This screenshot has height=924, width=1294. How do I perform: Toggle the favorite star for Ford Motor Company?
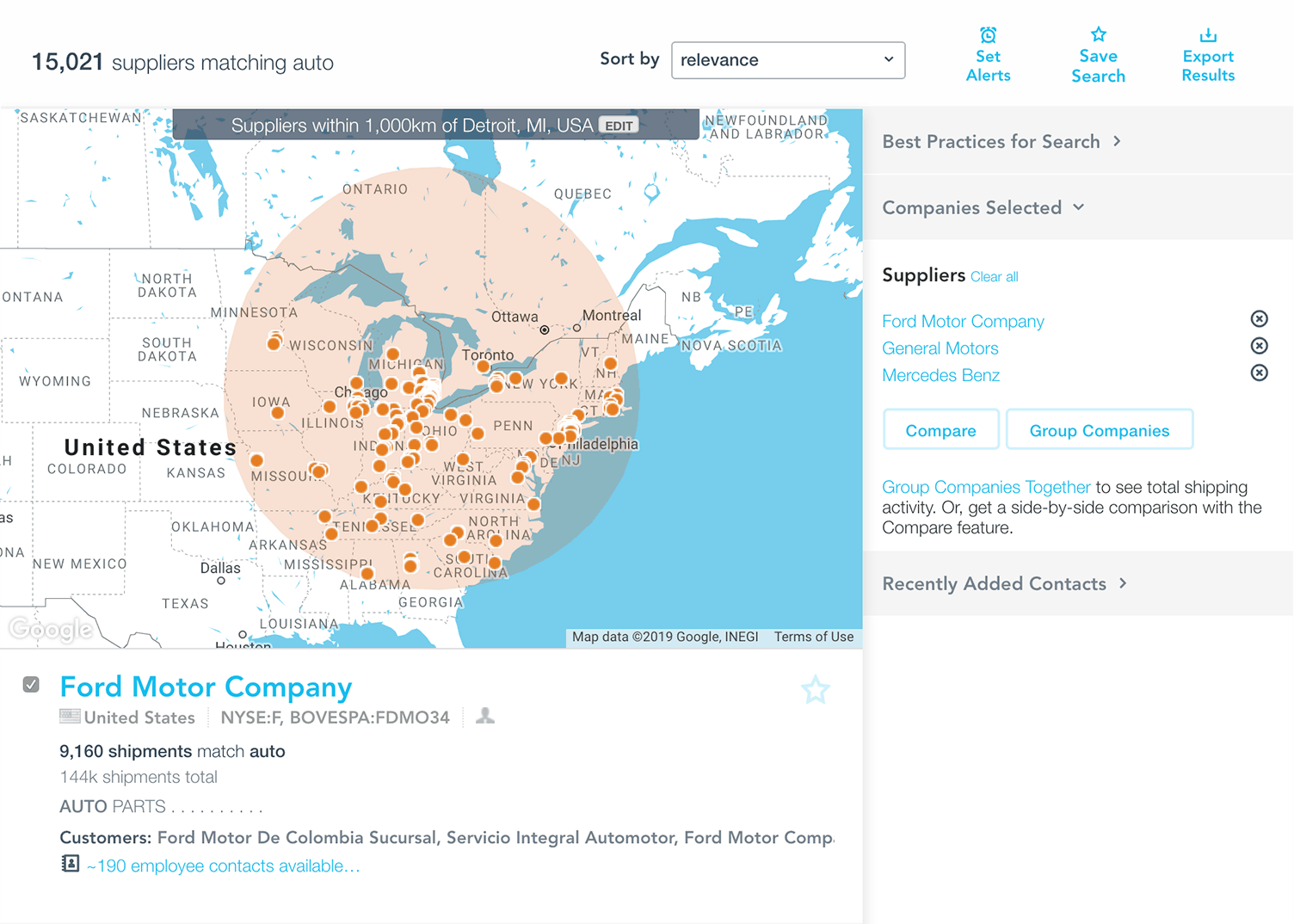[815, 689]
